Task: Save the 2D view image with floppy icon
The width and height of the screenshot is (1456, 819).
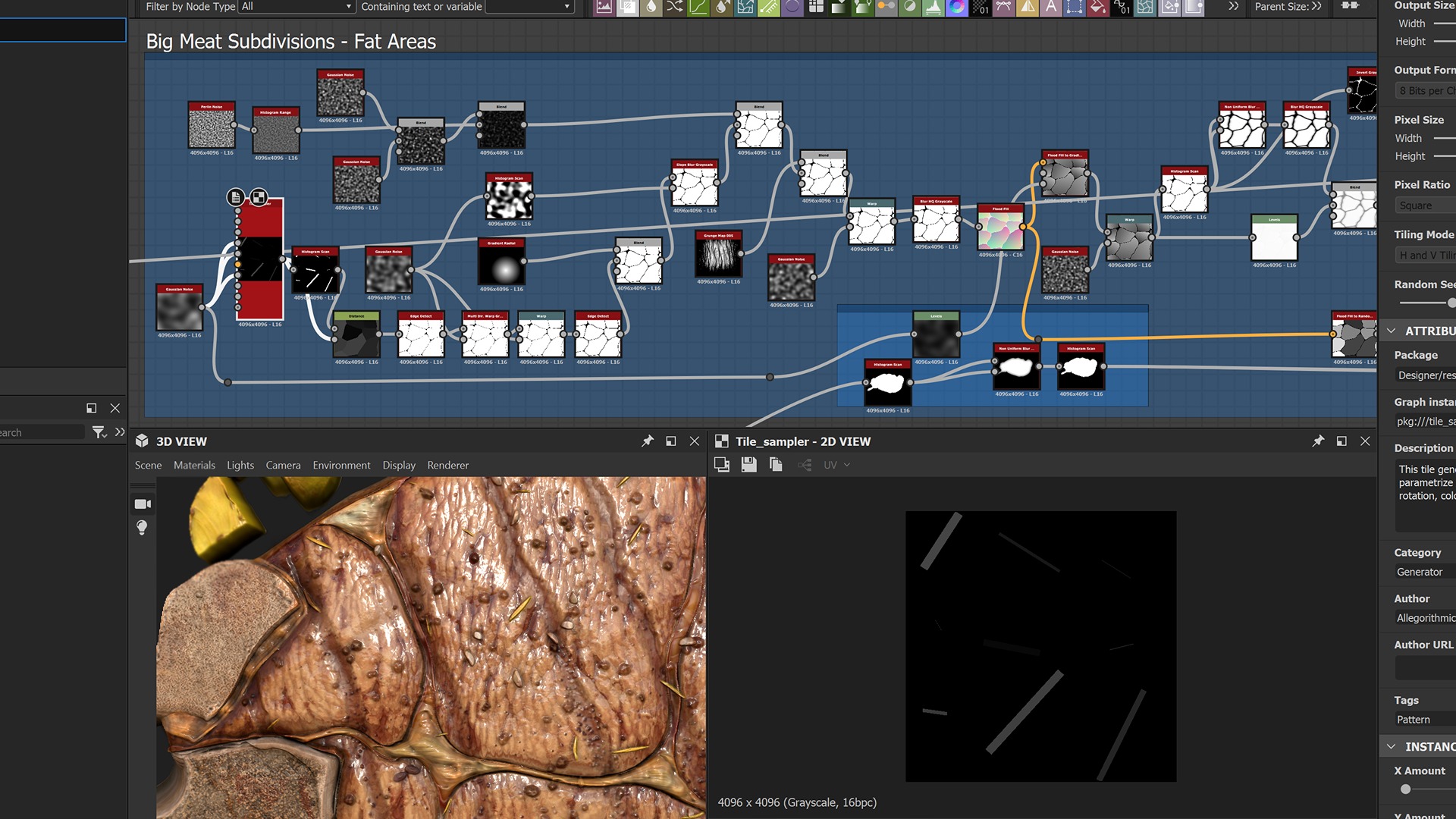Action: [748, 465]
